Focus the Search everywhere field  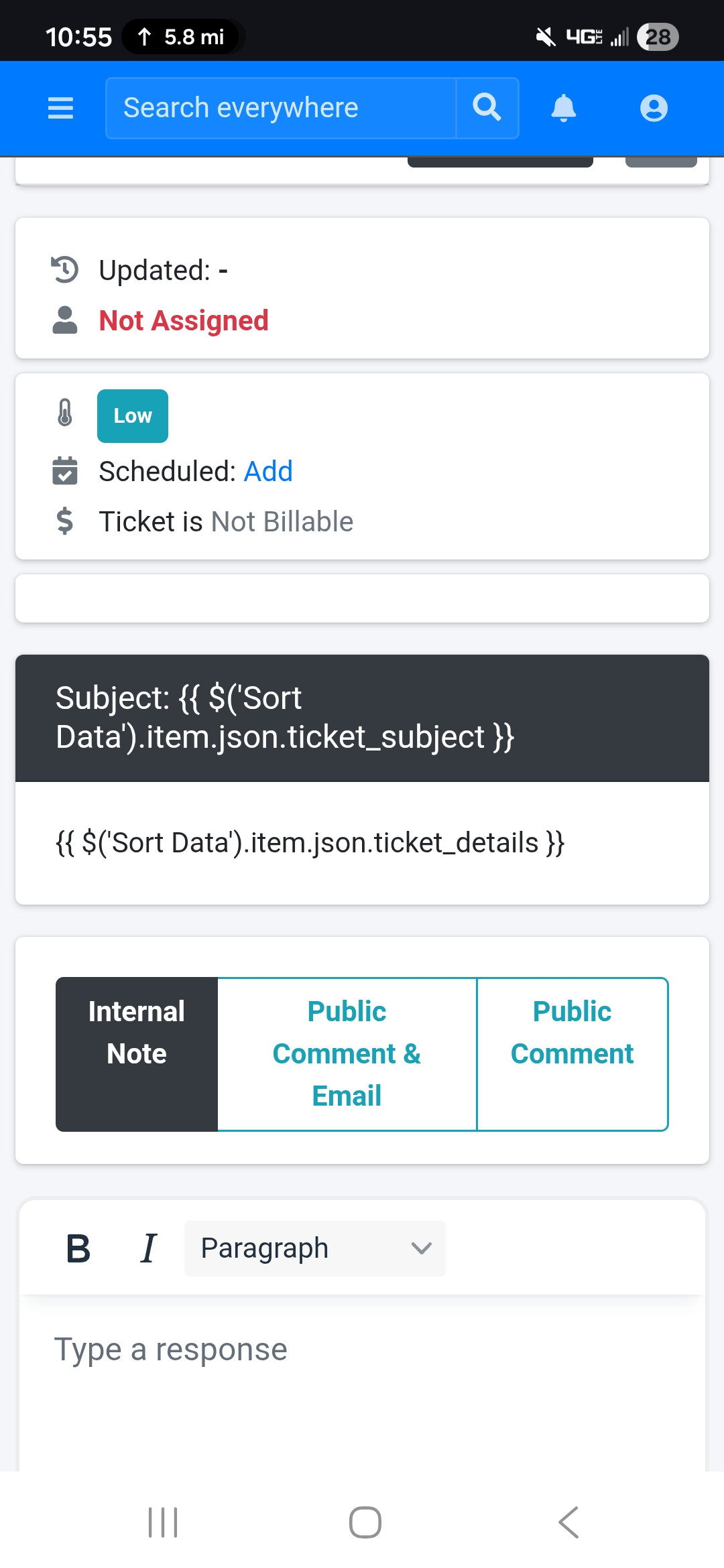pyautogui.click(x=282, y=108)
